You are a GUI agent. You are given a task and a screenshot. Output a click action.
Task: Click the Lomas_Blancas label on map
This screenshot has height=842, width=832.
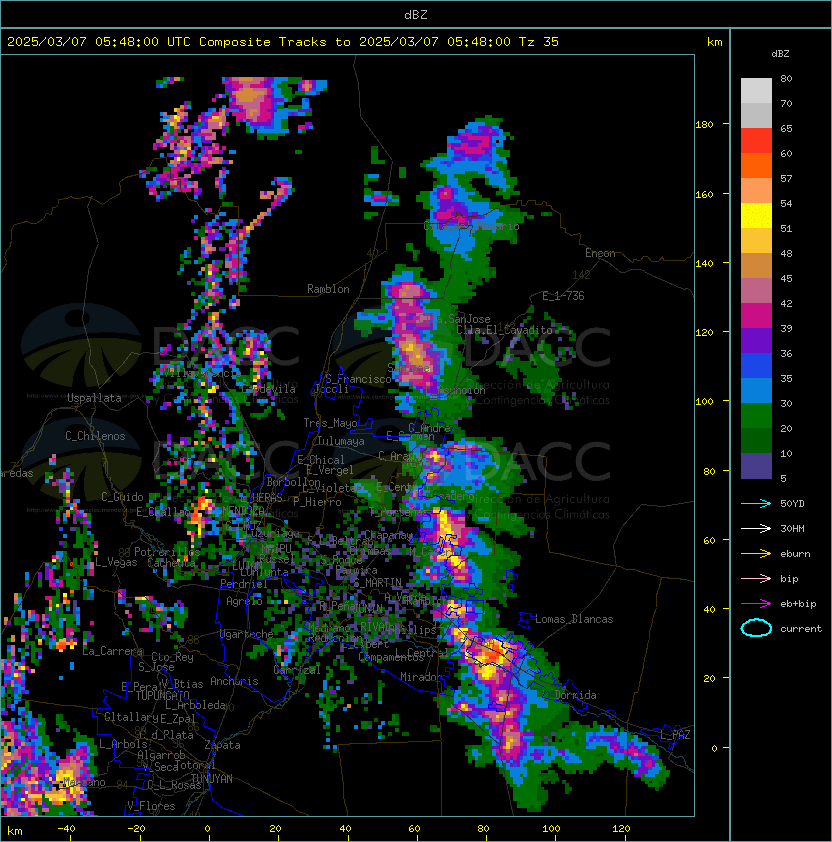click(574, 619)
